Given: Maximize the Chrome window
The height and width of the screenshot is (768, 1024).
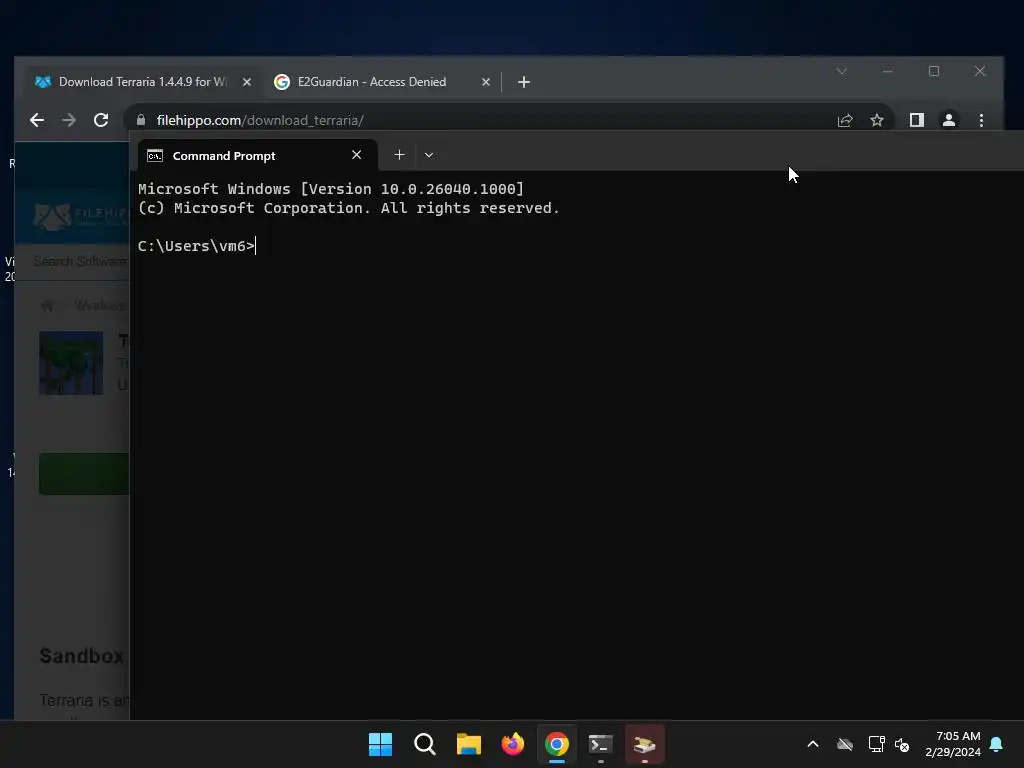Looking at the screenshot, I should pyautogui.click(x=934, y=71).
